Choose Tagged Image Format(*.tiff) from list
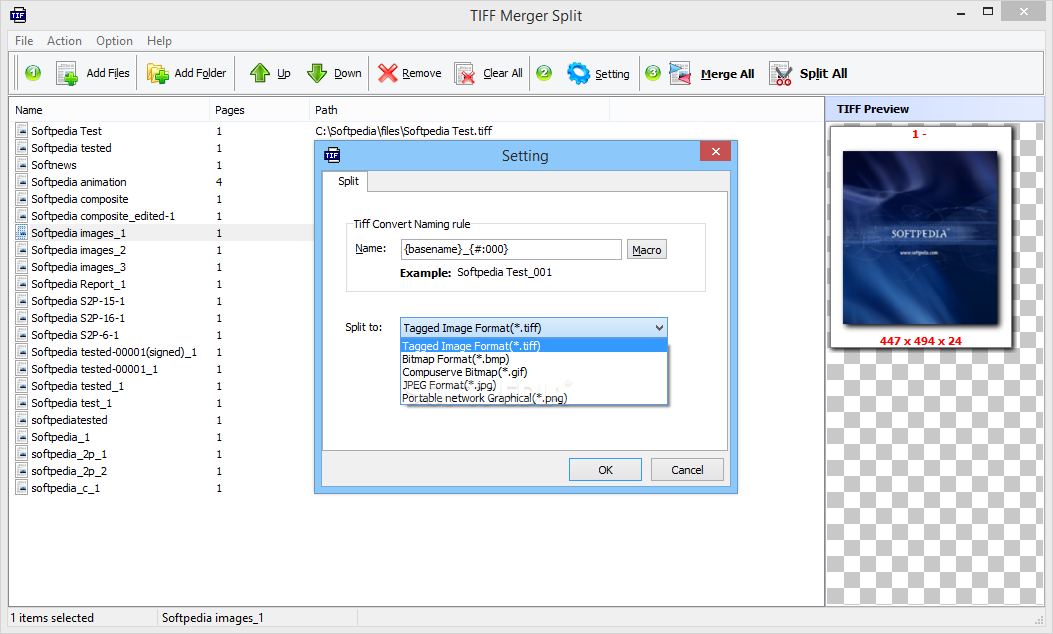The width and height of the screenshot is (1053, 634). [534, 346]
